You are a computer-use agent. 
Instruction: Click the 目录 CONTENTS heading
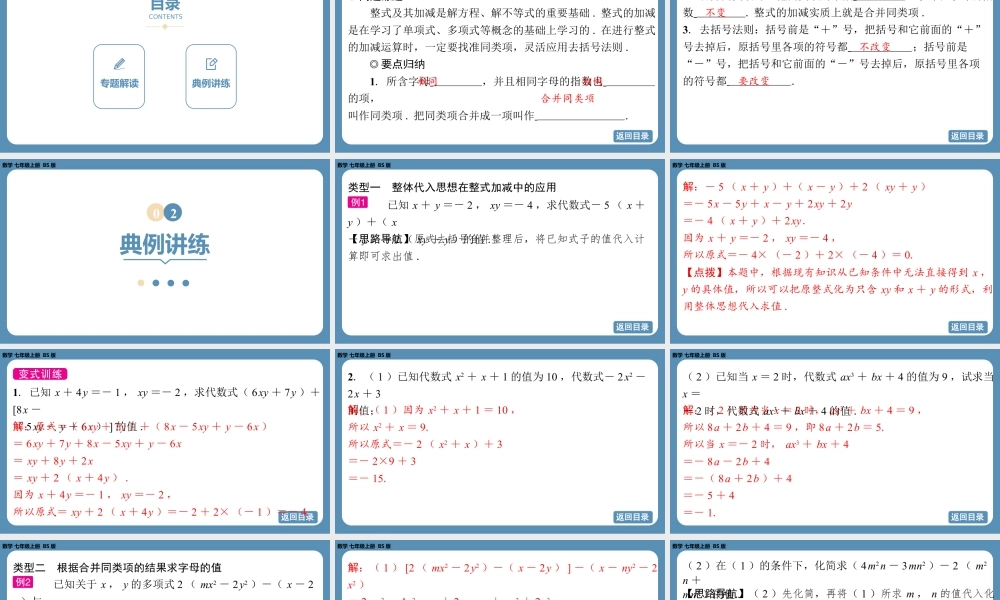click(x=163, y=8)
